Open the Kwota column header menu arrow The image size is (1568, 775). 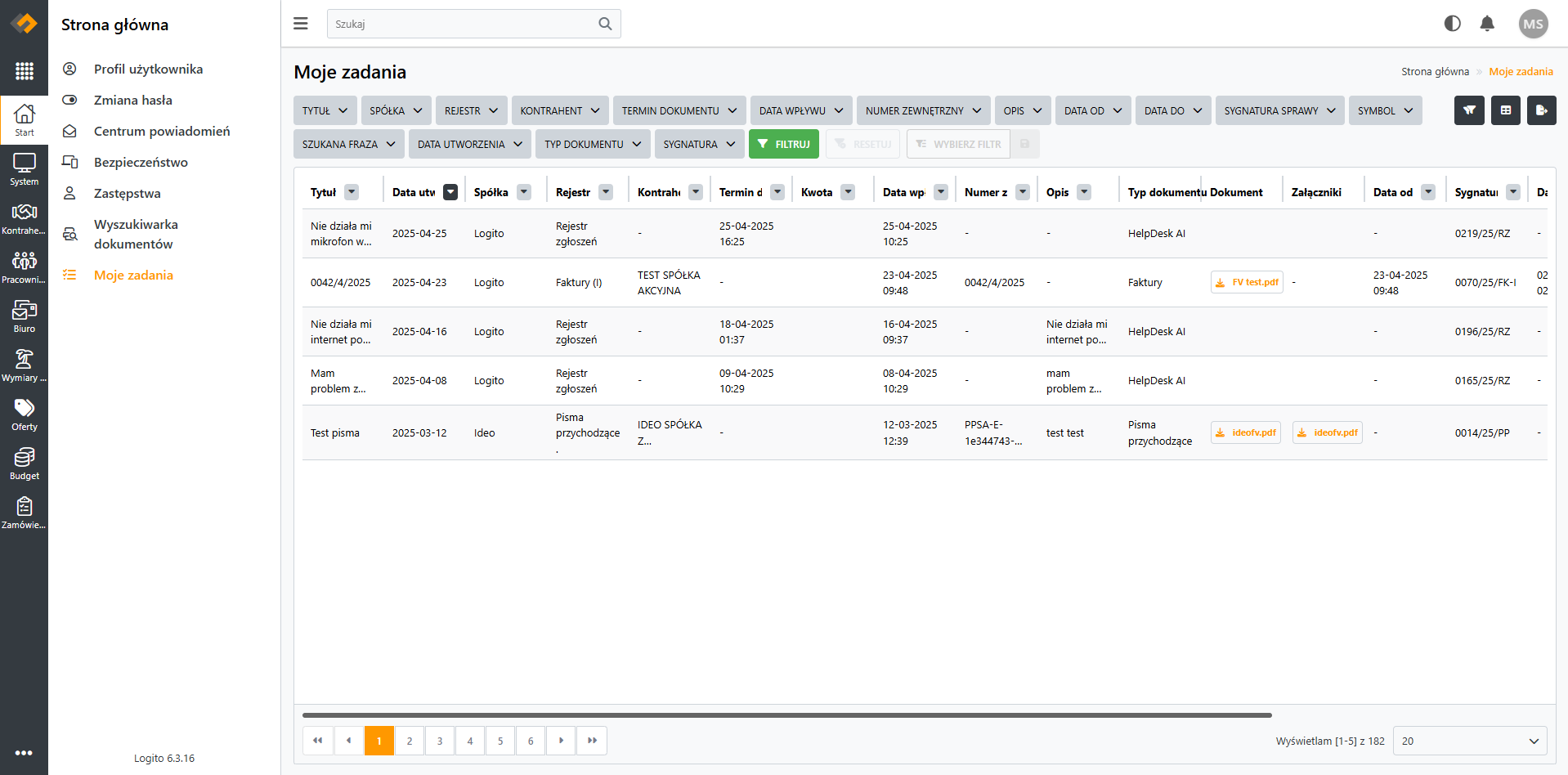coord(848,192)
